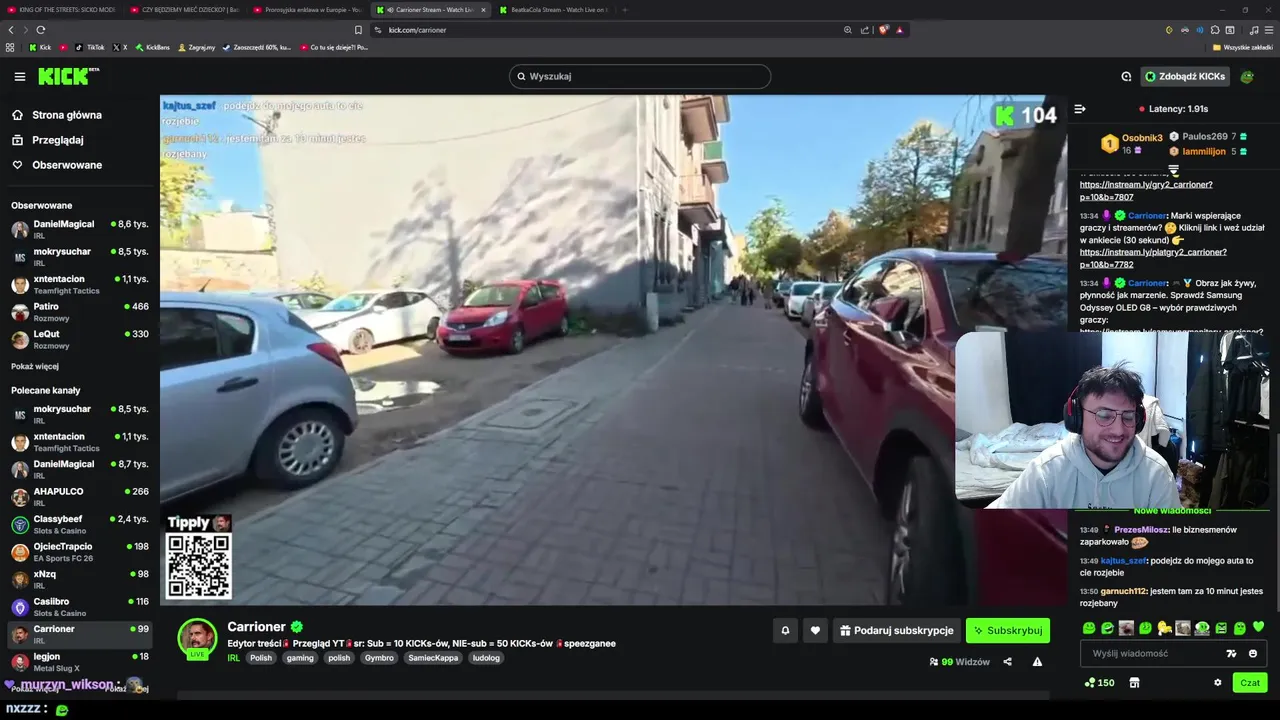Insert the first green quick emote

pos(1089,628)
